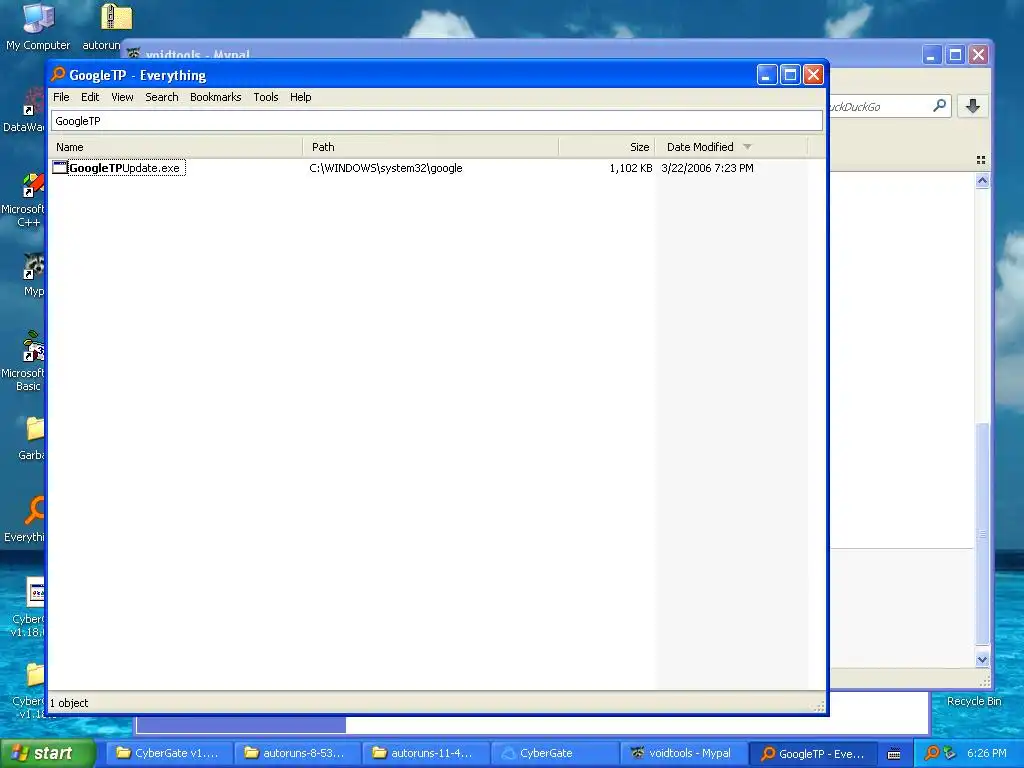The width and height of the screenshot is (1024, 768).
Task: Switch to autoruns-8-53 taskbar button
Action: click(x=296, y=754)
